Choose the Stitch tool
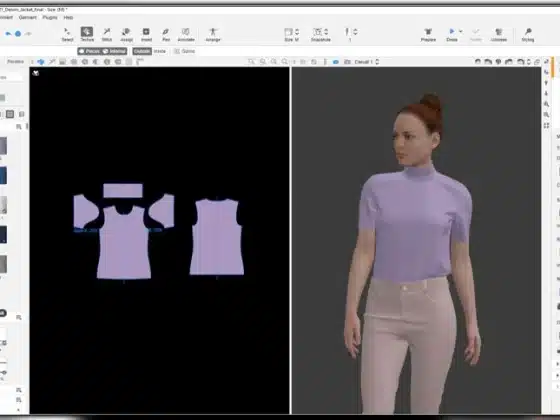Viewport: 560px width, 420px height. (x=107, y=35)
